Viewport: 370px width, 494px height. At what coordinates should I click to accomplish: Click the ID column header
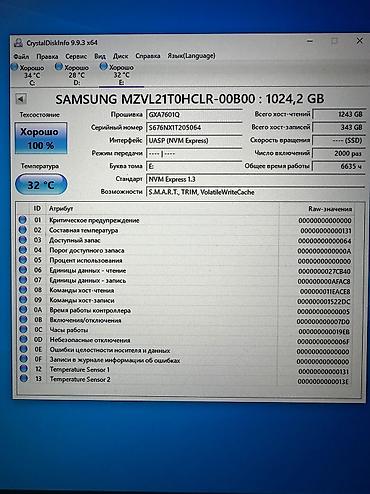click(37, 209)
